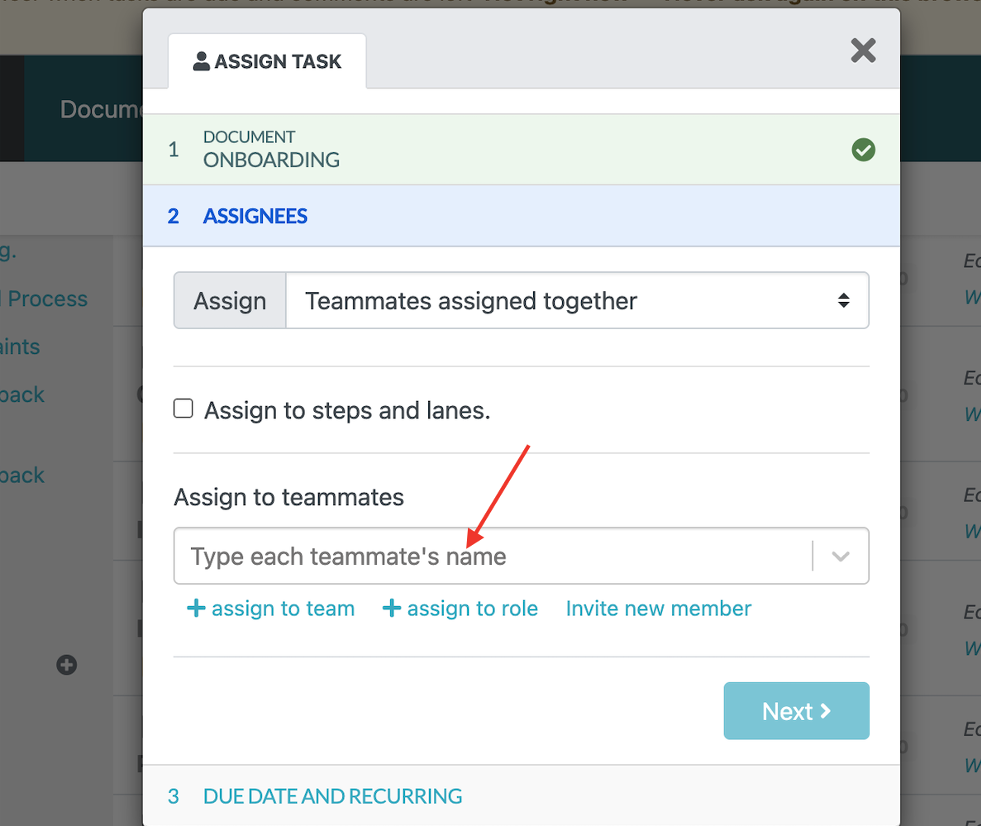Click the green checkmark on Document step

(x=863, y=150)
